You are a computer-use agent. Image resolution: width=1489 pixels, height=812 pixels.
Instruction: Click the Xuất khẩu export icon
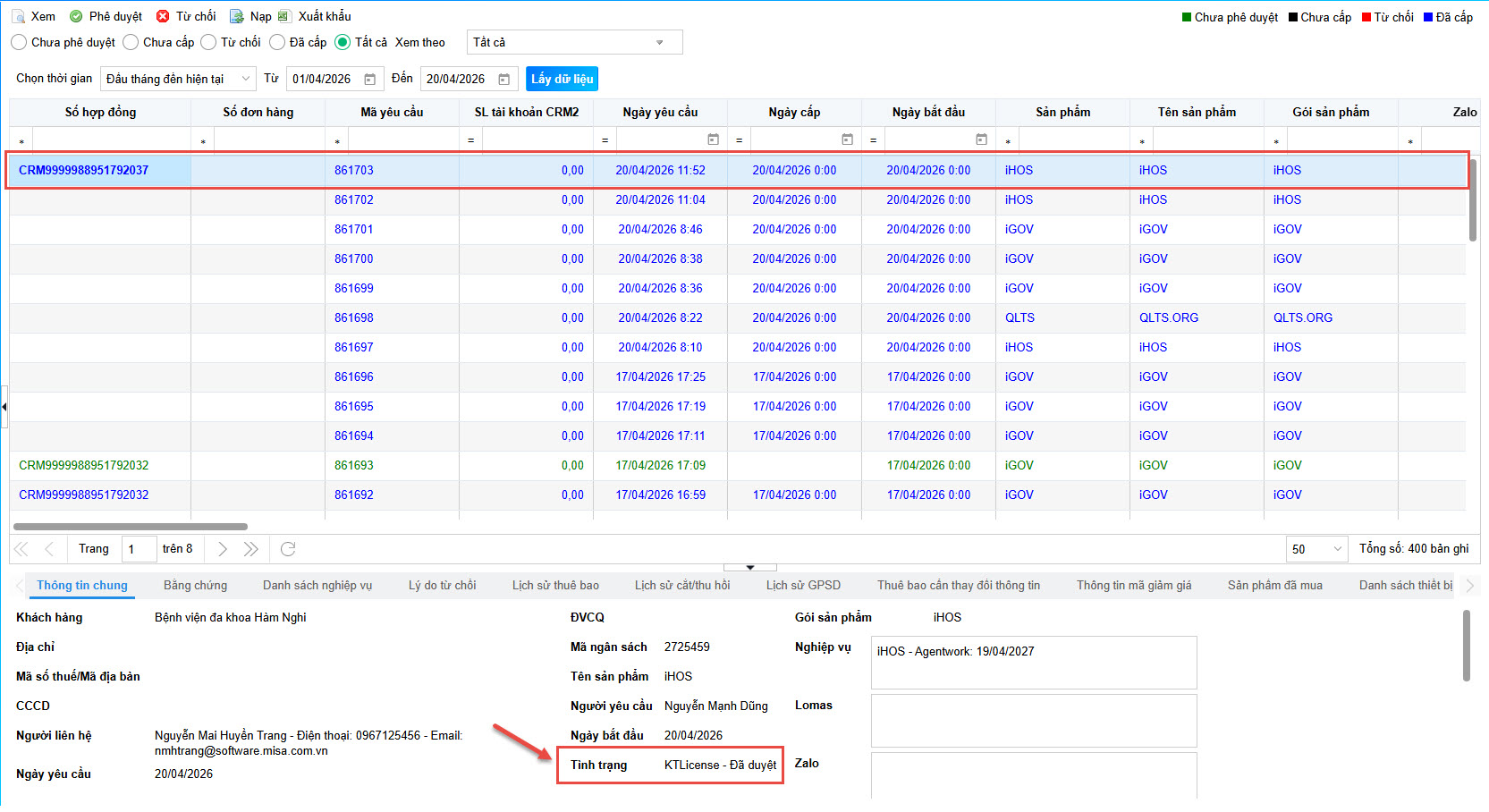pos(284,17)
